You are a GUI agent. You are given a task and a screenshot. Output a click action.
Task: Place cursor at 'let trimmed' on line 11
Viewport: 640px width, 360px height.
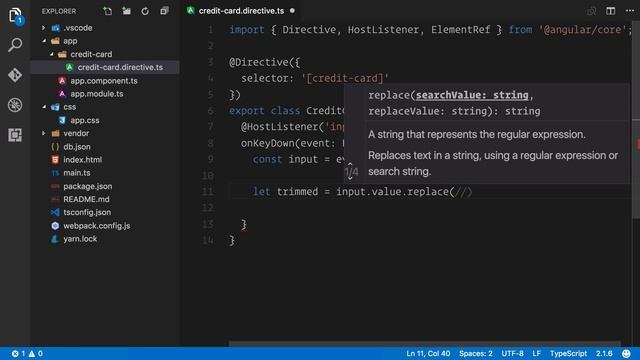tap(285, 191)
